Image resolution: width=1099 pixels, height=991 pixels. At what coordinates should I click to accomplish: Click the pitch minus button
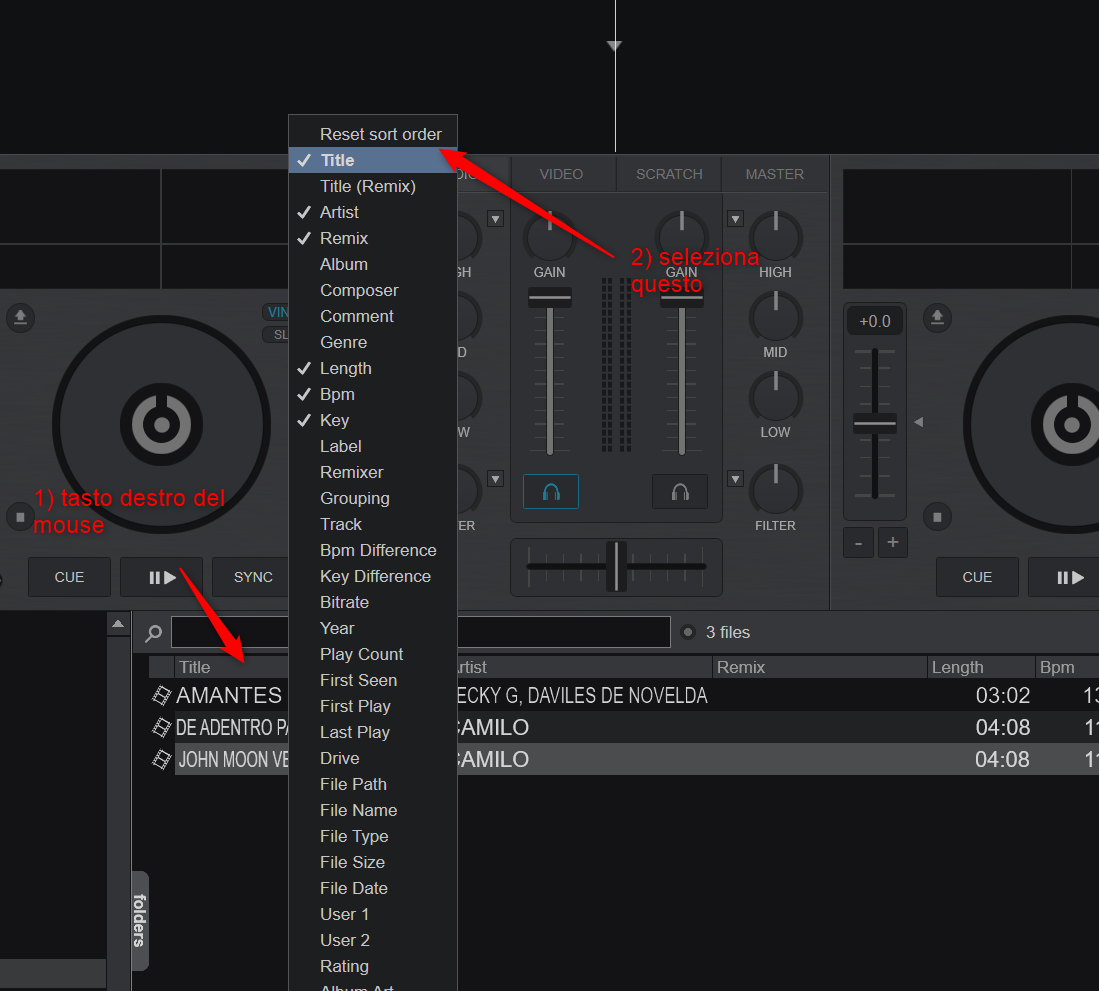pos(859,542)
